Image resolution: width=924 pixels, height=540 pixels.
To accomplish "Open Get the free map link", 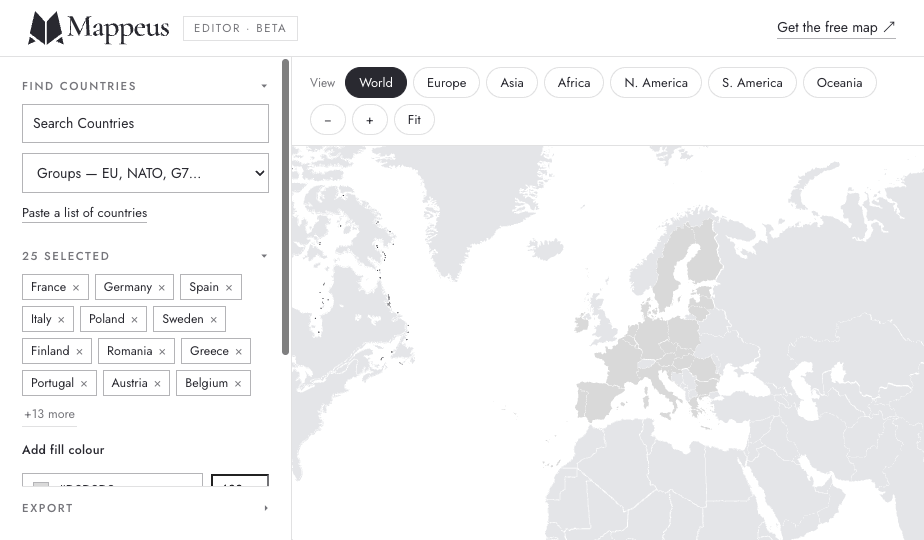I will 836,28.
